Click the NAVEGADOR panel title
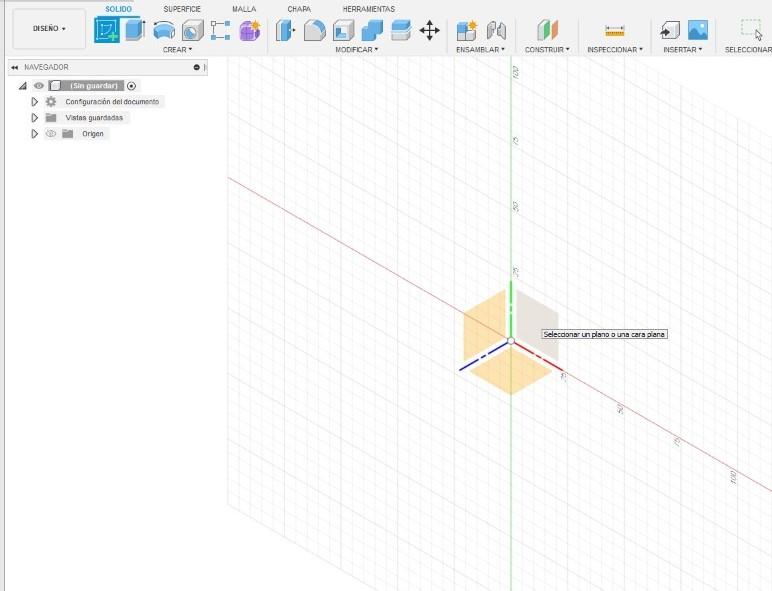The height and width of the screenshot is (591, 772). [46, 67]
